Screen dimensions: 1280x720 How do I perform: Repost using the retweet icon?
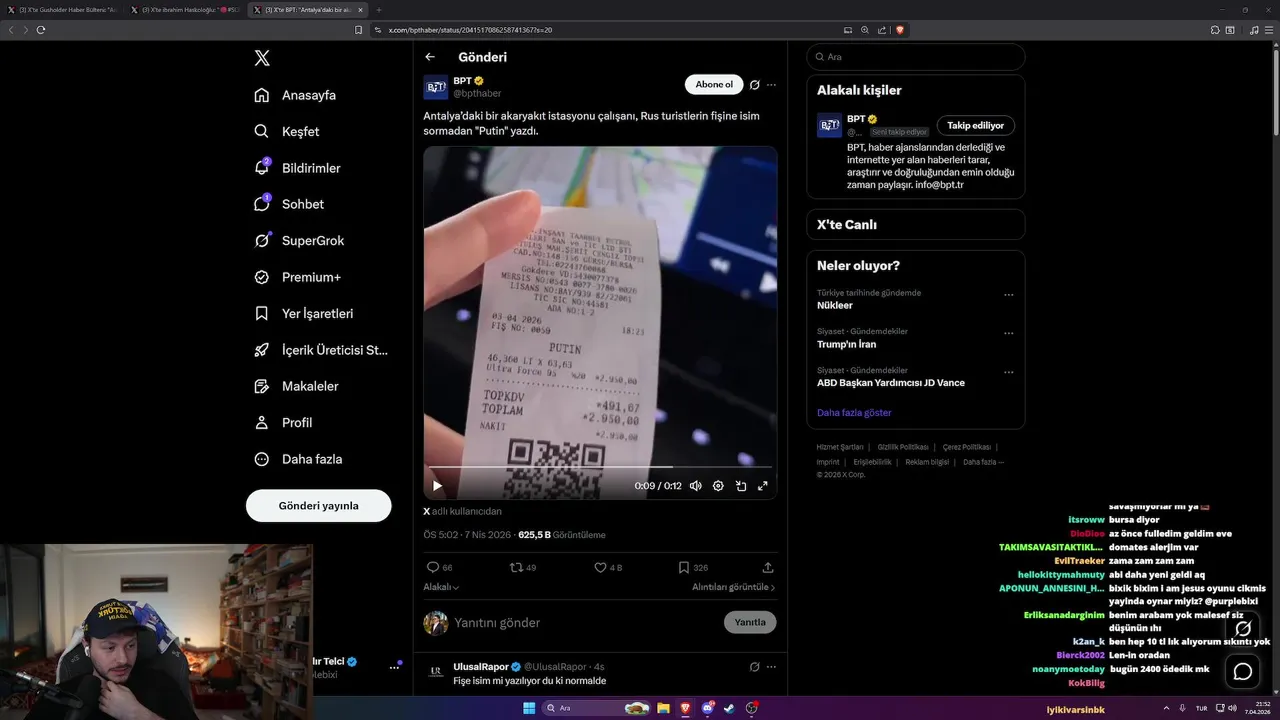(517, 567)
